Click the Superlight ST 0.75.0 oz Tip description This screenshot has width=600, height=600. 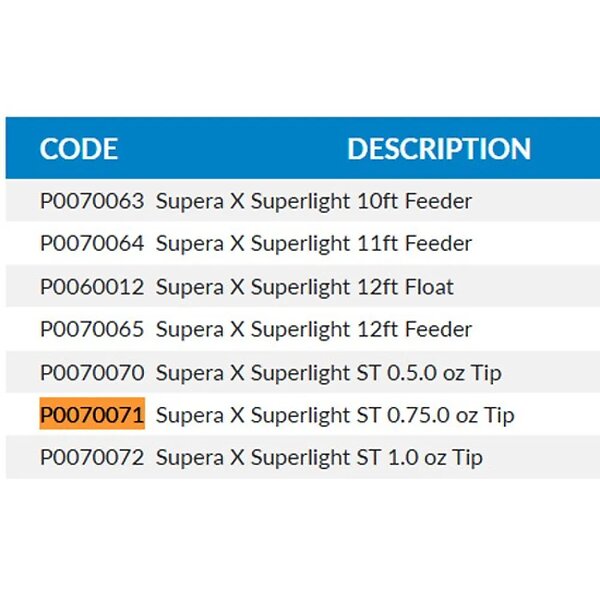[x=334, y=415]
